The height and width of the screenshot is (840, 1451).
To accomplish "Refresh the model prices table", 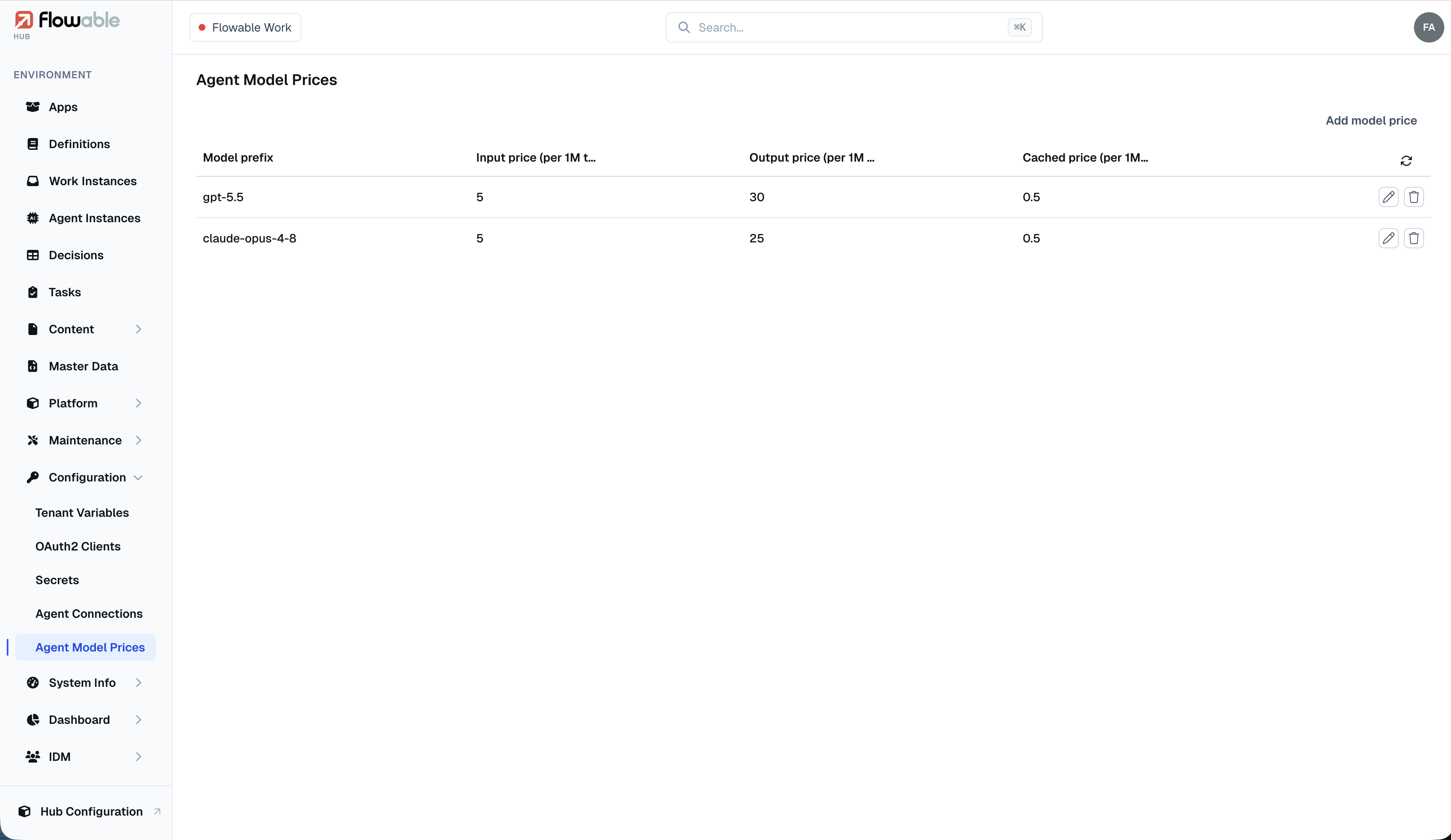I will tap(1406, 161).
